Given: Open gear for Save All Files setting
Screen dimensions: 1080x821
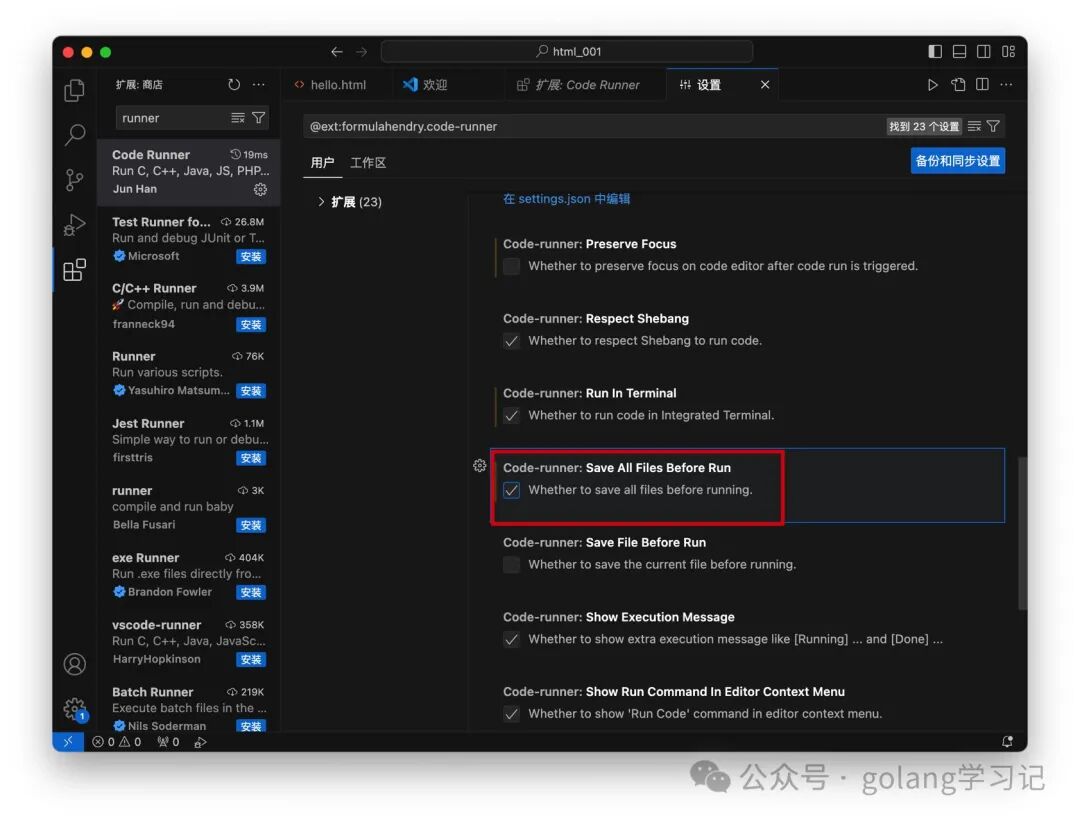Looking at the screenshot, I should 480,466.
